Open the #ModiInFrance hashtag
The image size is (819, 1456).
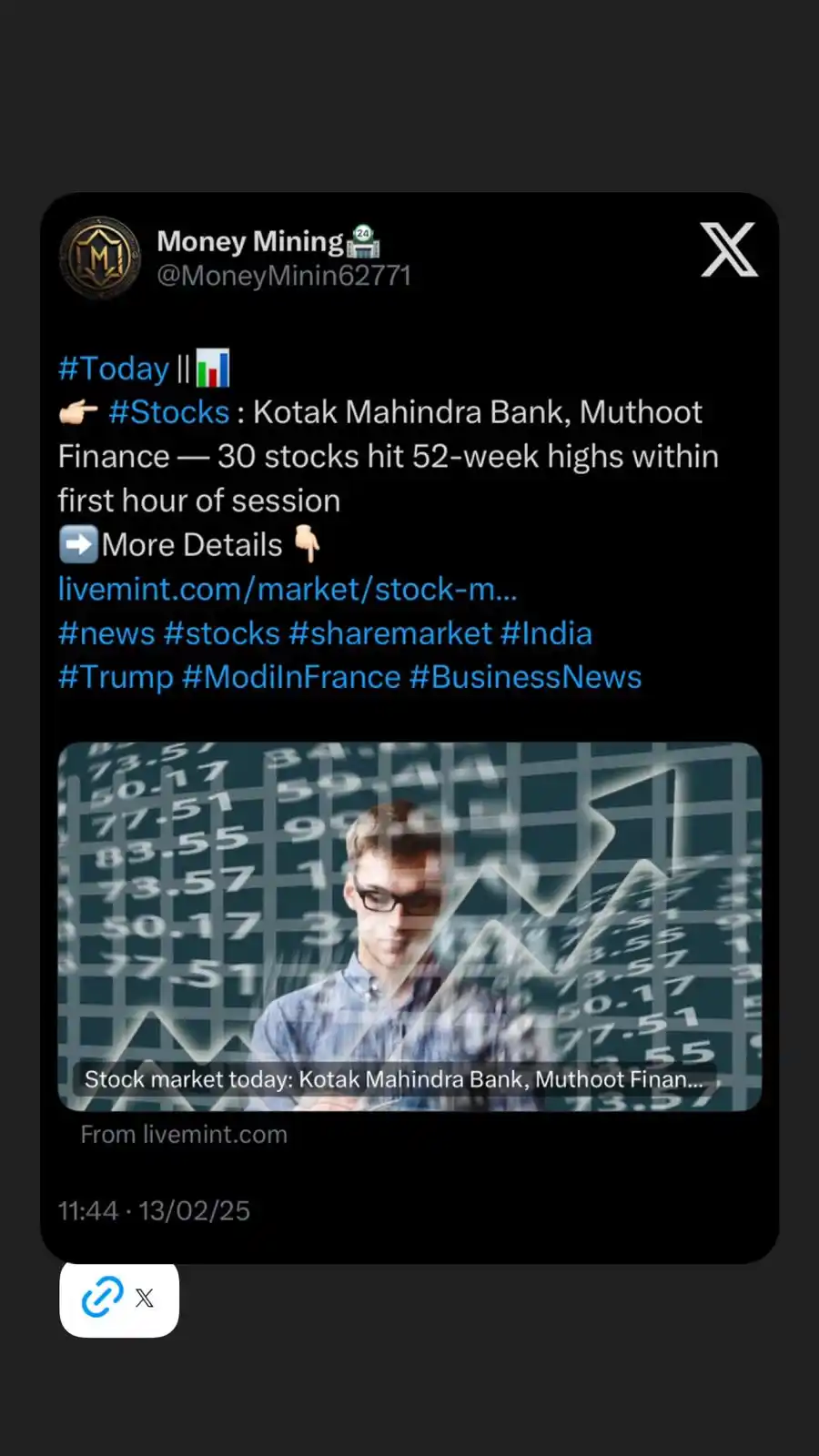pos(293,676)
